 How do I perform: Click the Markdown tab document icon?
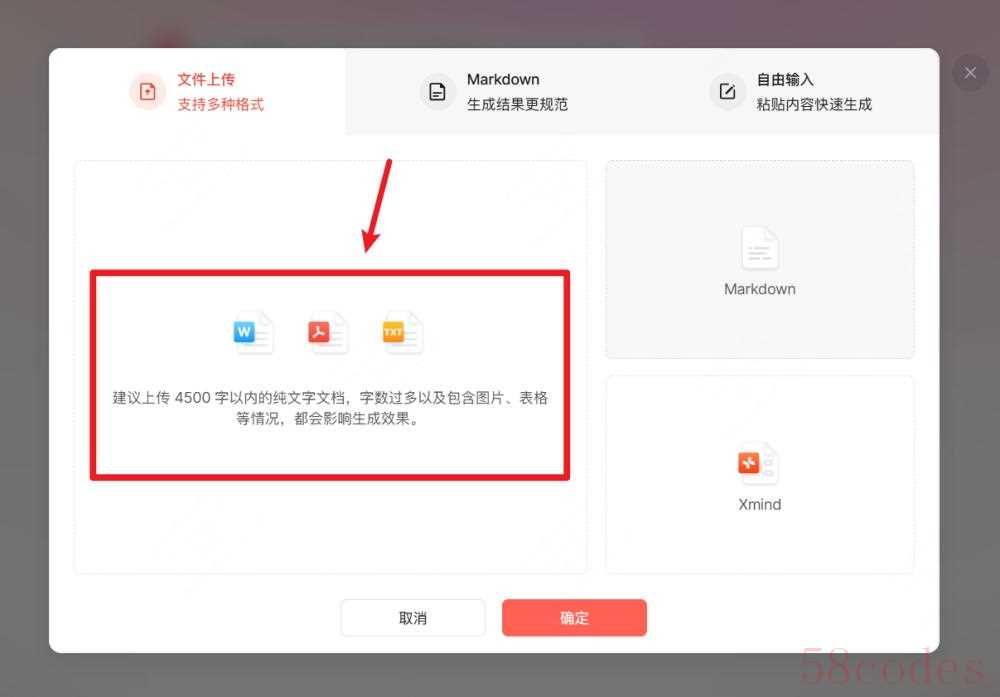pos(438,92)
